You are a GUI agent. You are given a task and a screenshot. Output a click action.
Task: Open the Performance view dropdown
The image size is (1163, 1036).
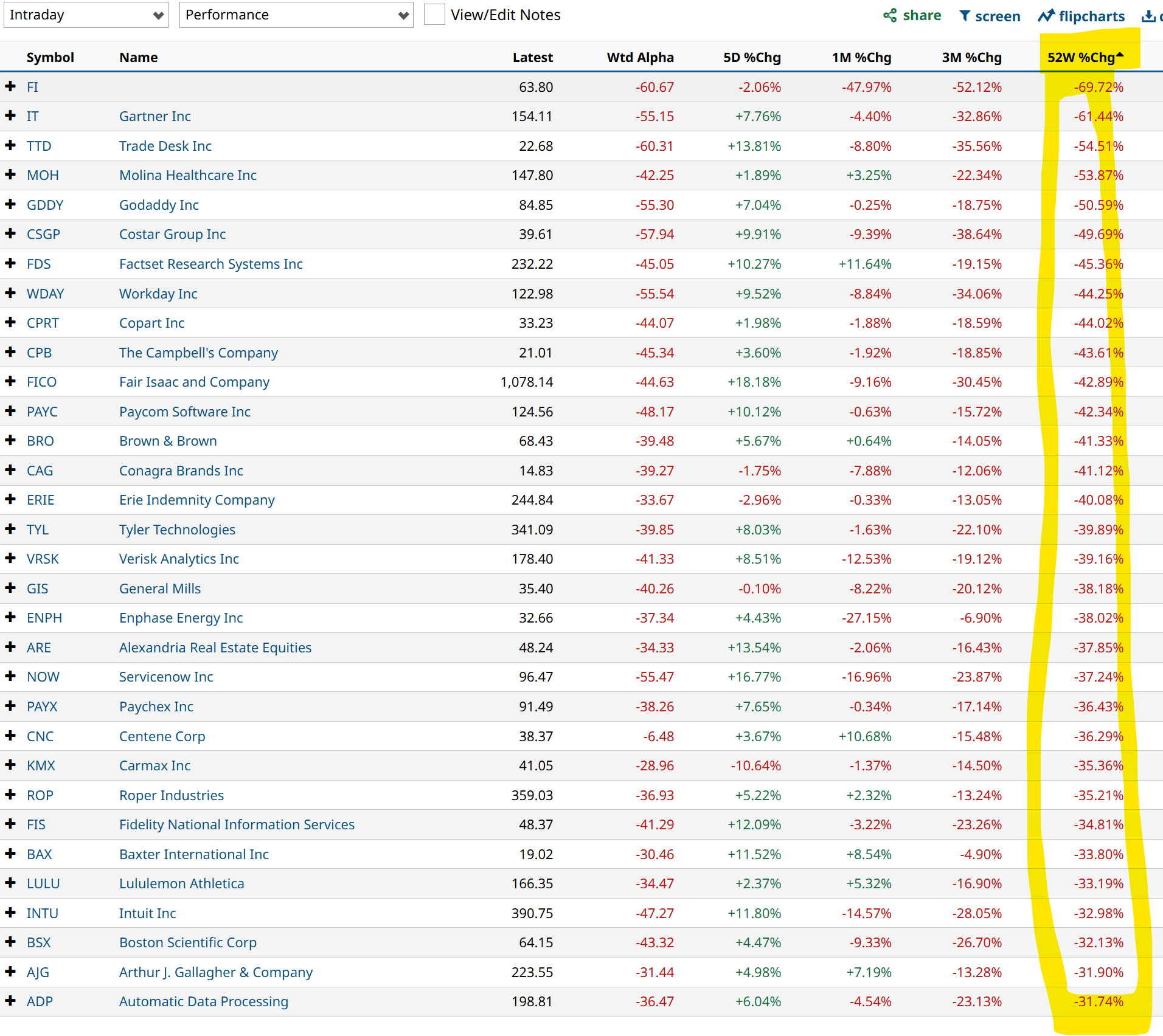click(x=296, y=15)
